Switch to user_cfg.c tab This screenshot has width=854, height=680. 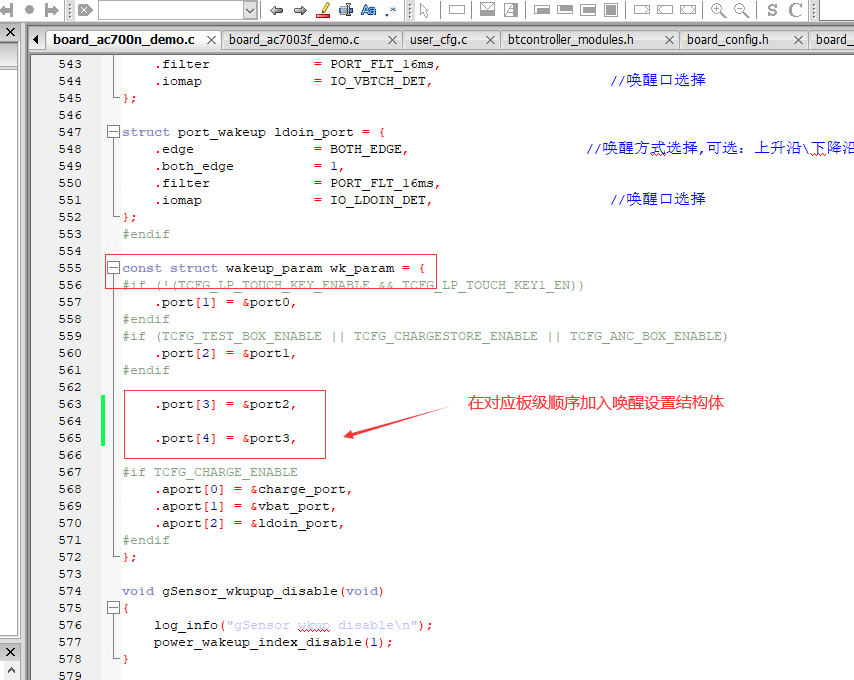tap(438, 40)
